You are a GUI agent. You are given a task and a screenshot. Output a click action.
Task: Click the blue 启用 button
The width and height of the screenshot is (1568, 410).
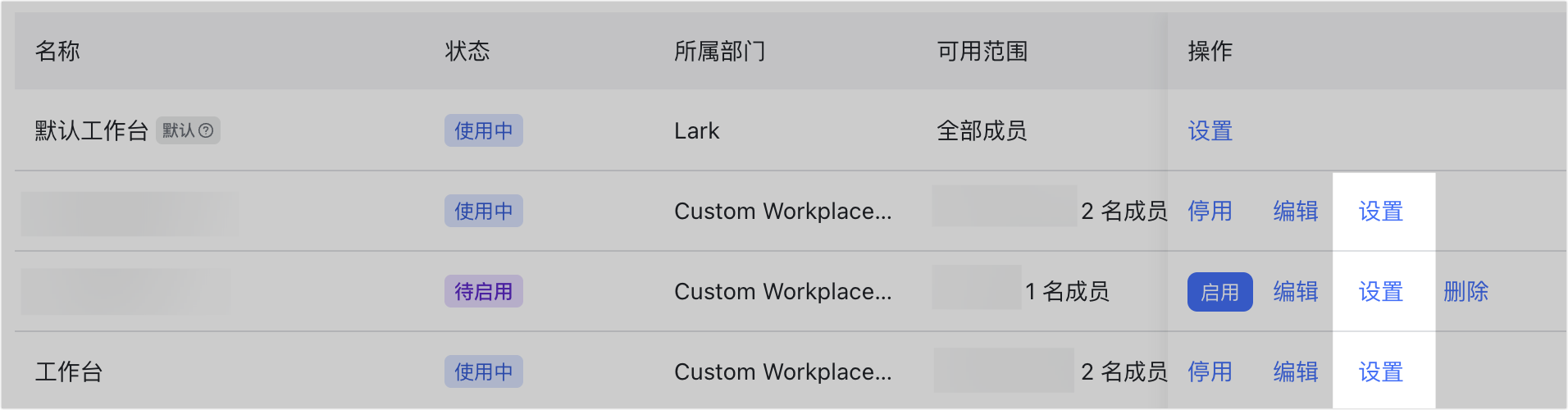[x=1219, y=292]
